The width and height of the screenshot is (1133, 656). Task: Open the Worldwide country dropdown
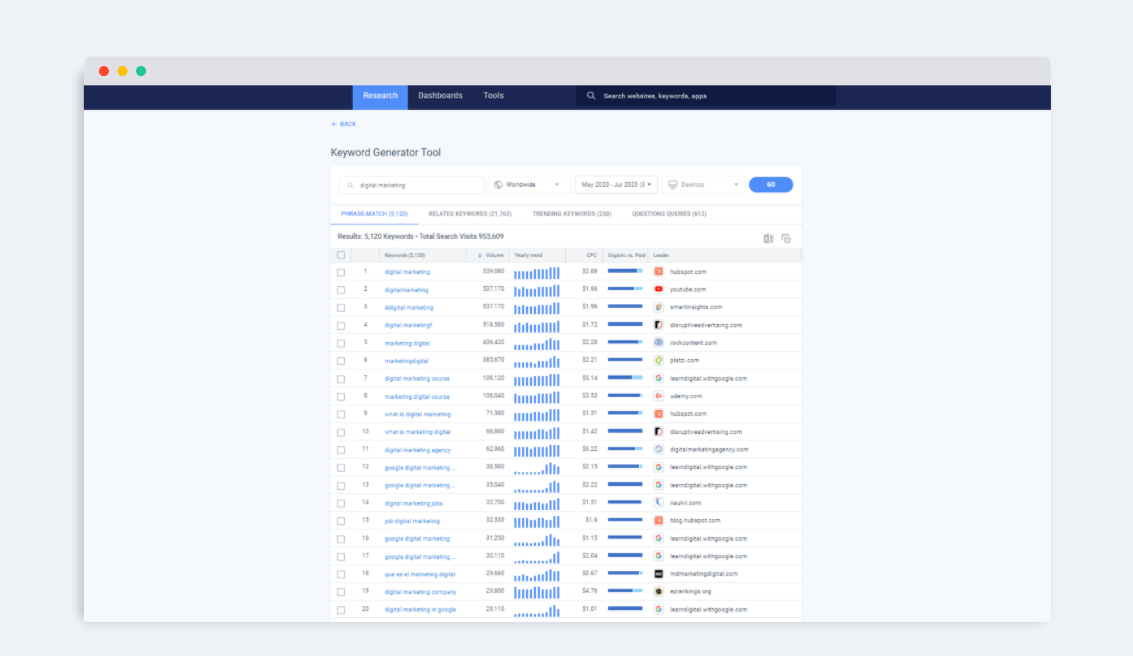tap(529, 185)
